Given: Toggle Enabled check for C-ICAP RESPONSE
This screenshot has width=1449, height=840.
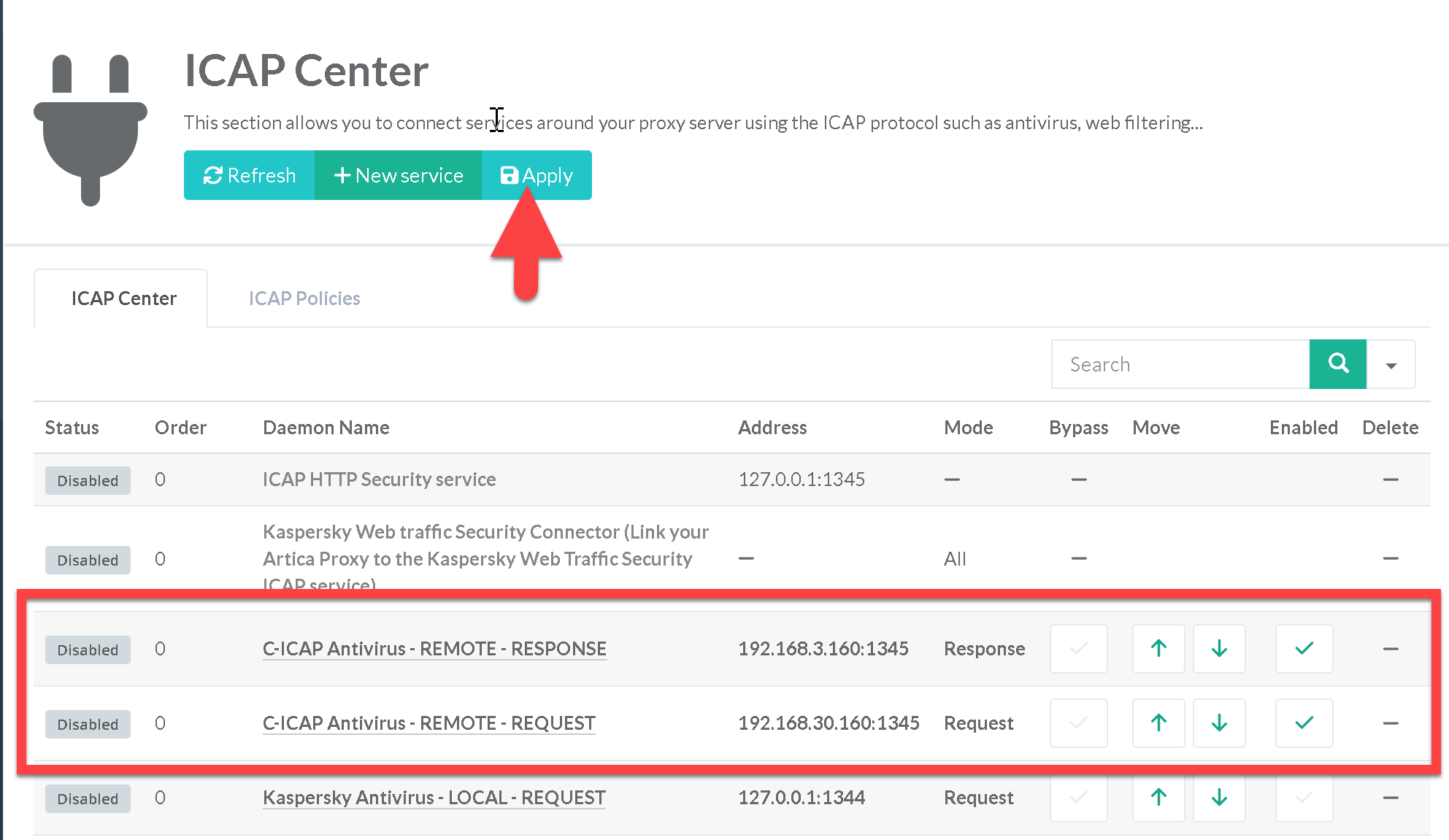Looking at the screenshot, I should (1304, 649).
